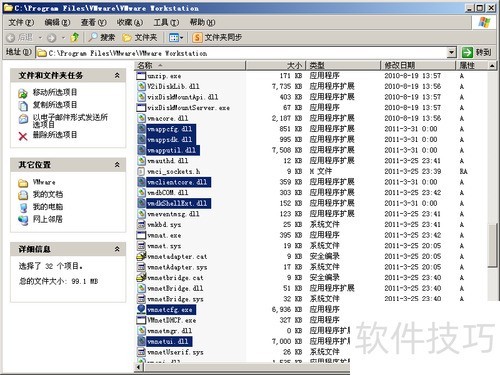Select the vmeventmsg.dll file icon

pyautogui.click(x=141, y=214)
